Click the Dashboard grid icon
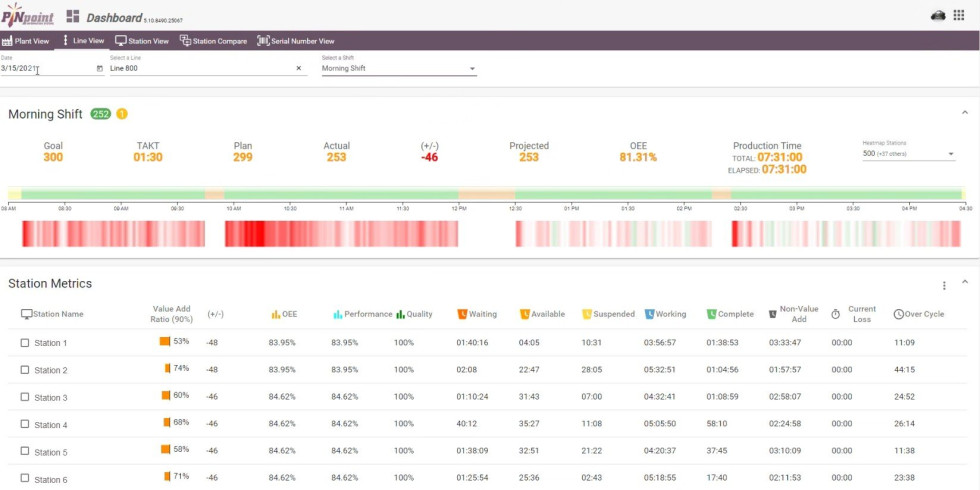The height and width of the screenshot is (490, 980). (73, 17)
